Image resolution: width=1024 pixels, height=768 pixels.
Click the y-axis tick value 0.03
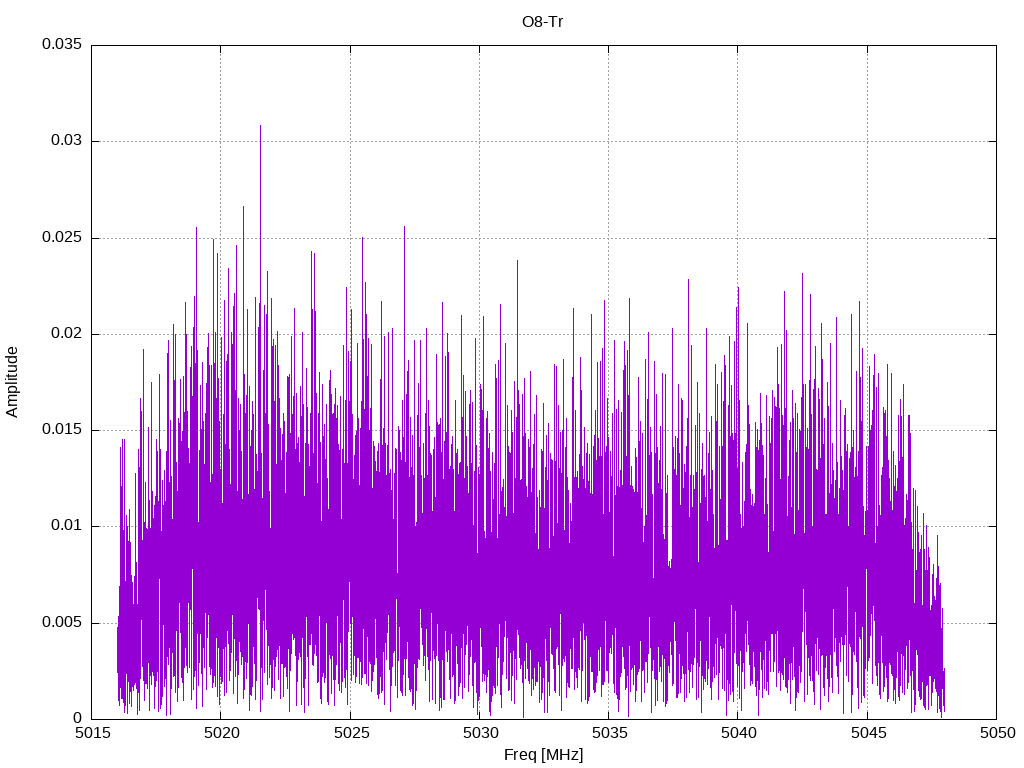pyautogui.click(x=67, y=140)
